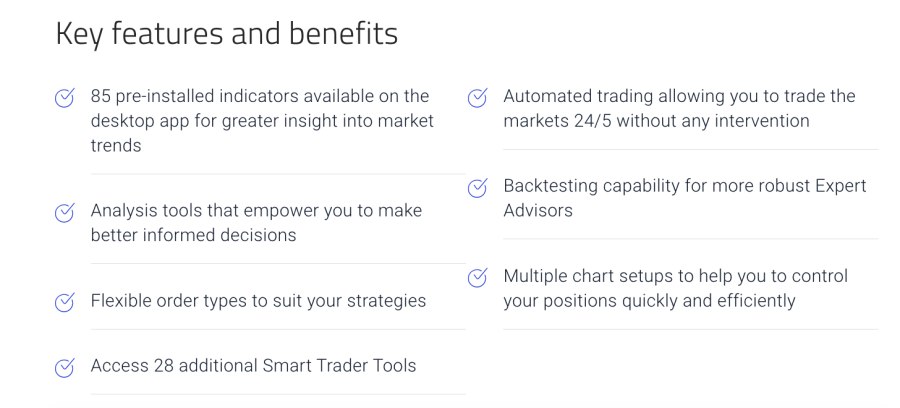The image size is (900, 408).
Task: Click checkmark icon next to Backtesting capability
Action: point(477,187)
